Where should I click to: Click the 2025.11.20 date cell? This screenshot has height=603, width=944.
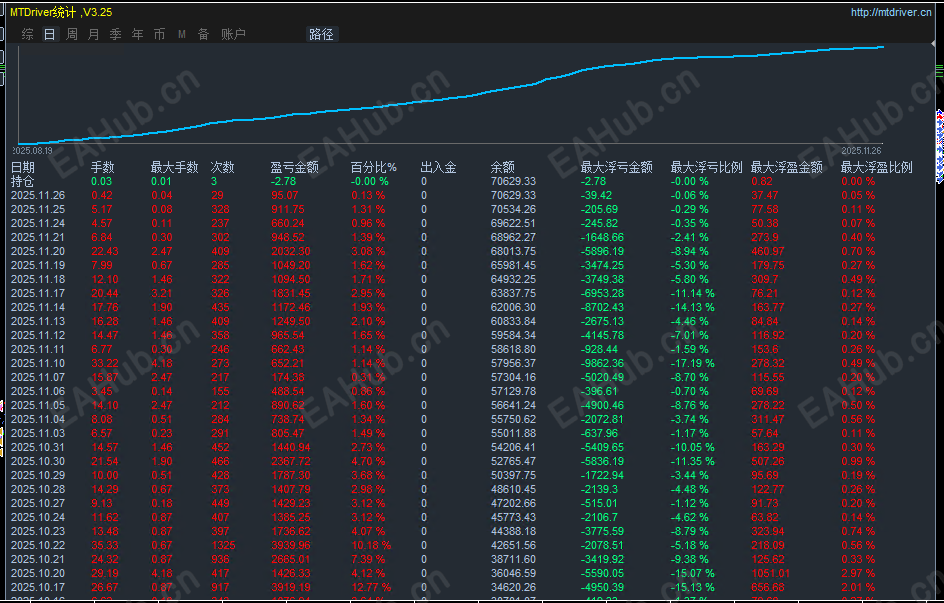click(38, 252)
